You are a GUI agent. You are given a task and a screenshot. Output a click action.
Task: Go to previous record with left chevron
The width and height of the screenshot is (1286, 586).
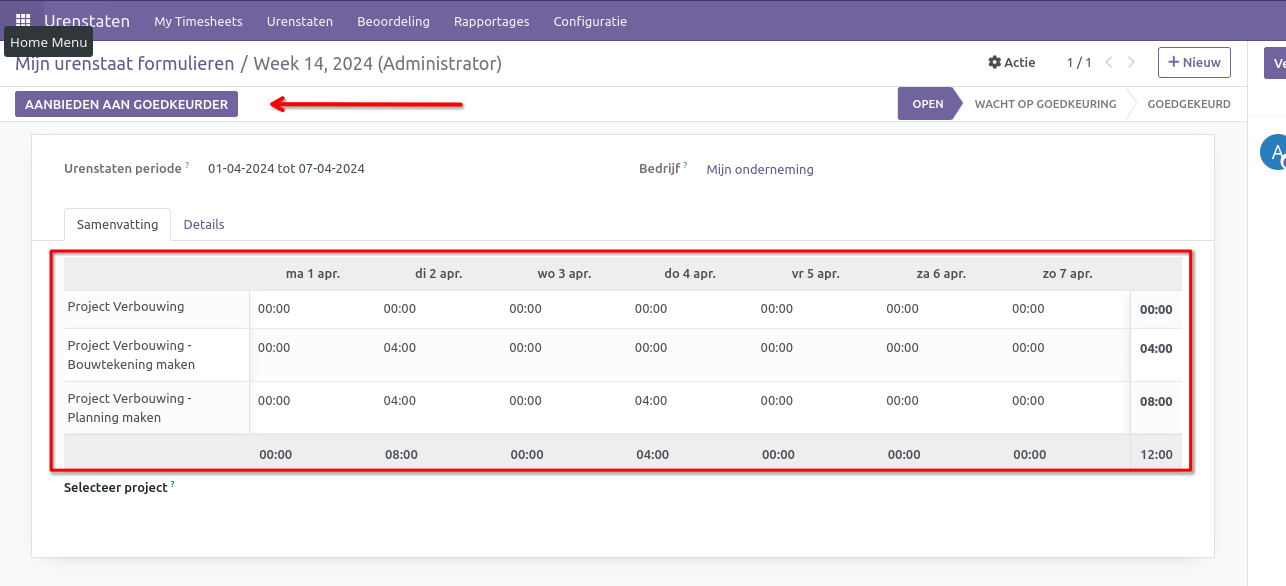pyautogui.click(x=1109, y=62)
